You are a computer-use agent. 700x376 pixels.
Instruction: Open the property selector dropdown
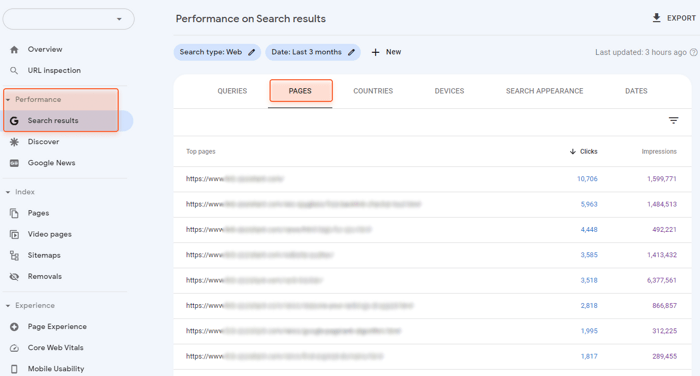pyautogui.click(x=68, y=19)
